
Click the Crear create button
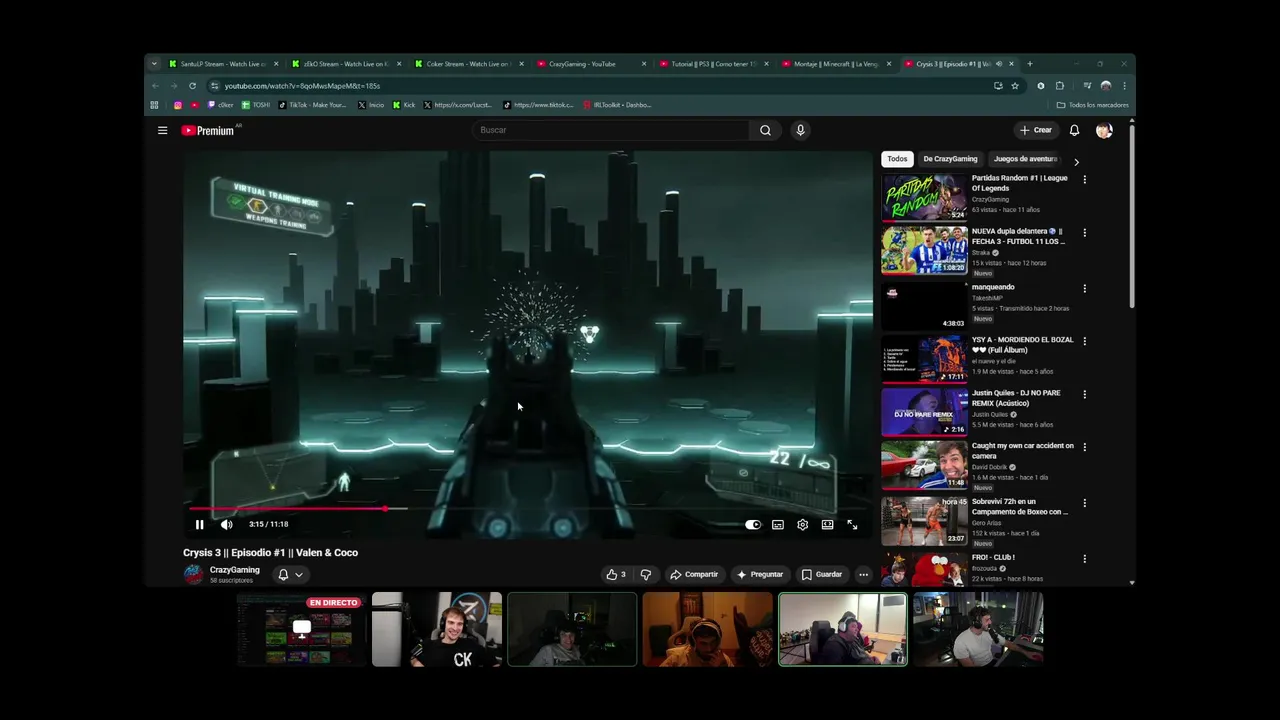(1035, 130)
